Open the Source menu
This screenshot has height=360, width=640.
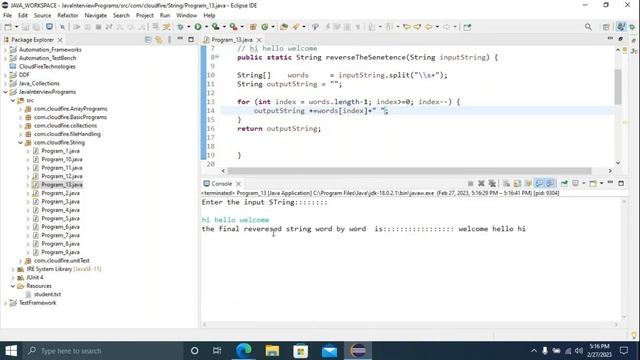[x=42, y=15]
